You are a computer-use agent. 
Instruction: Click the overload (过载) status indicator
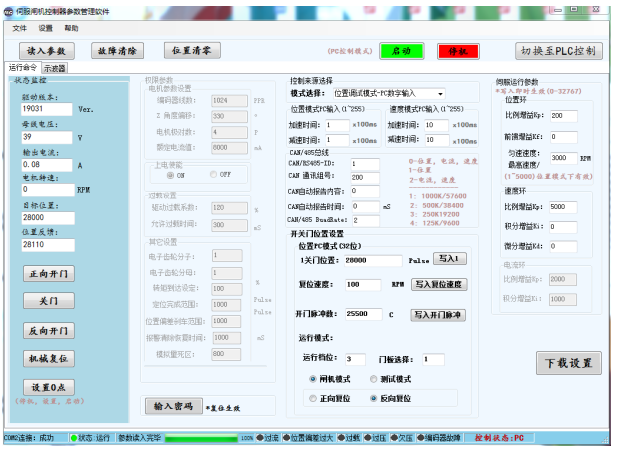[x=352, y=438]
